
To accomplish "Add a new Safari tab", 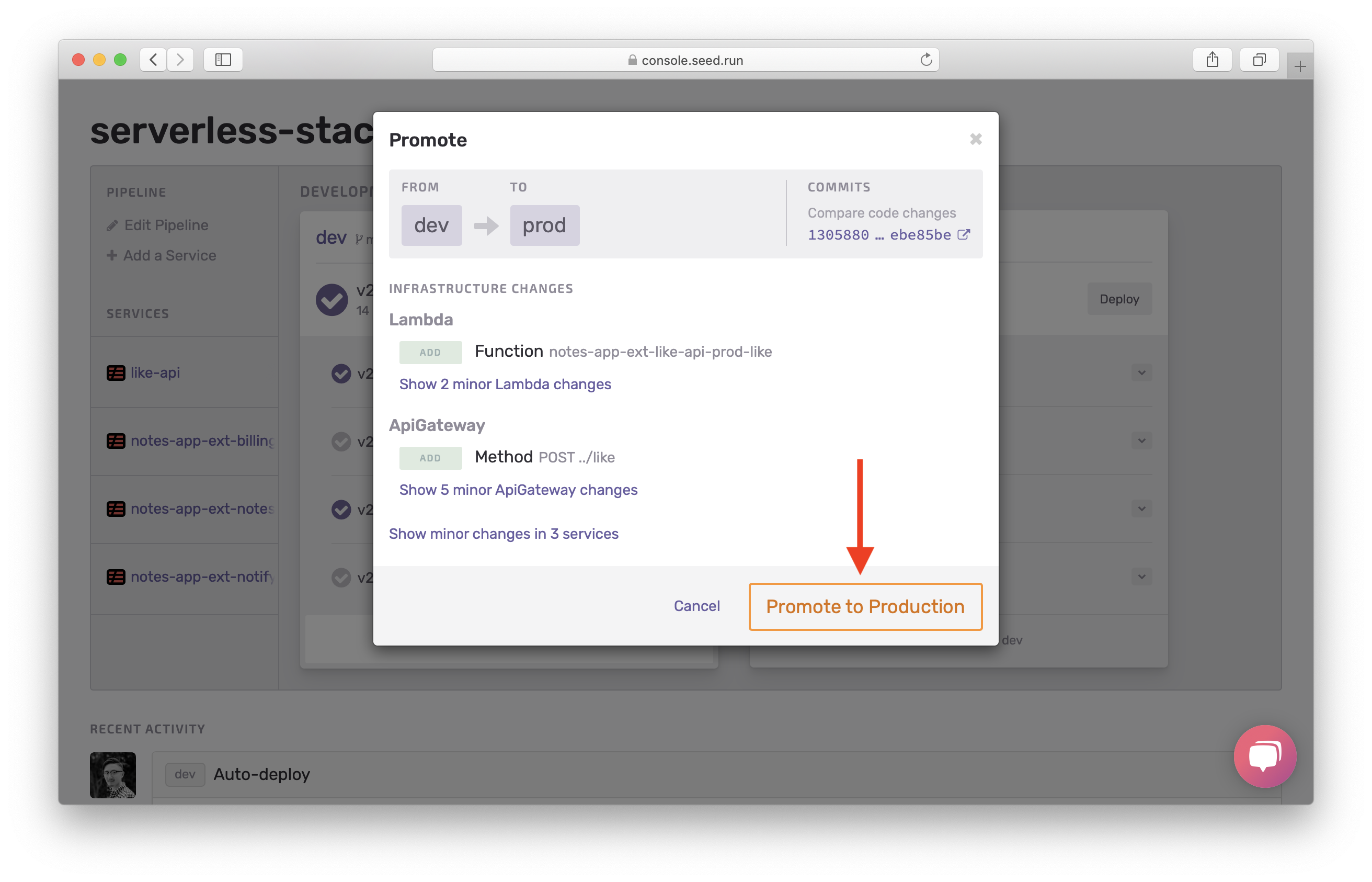I will [x=1299, y=67].
